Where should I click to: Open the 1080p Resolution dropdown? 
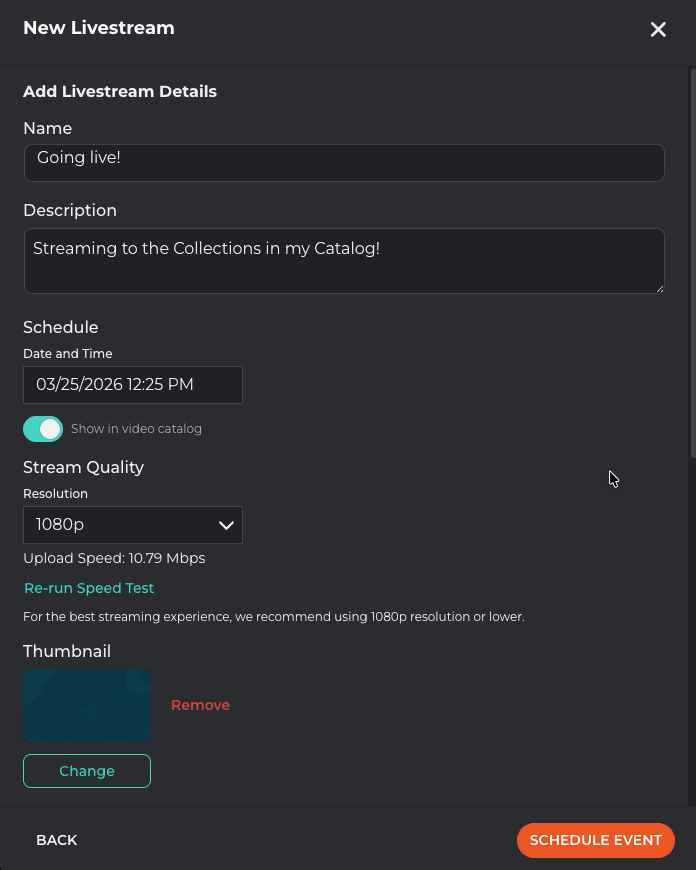point(132,525)
